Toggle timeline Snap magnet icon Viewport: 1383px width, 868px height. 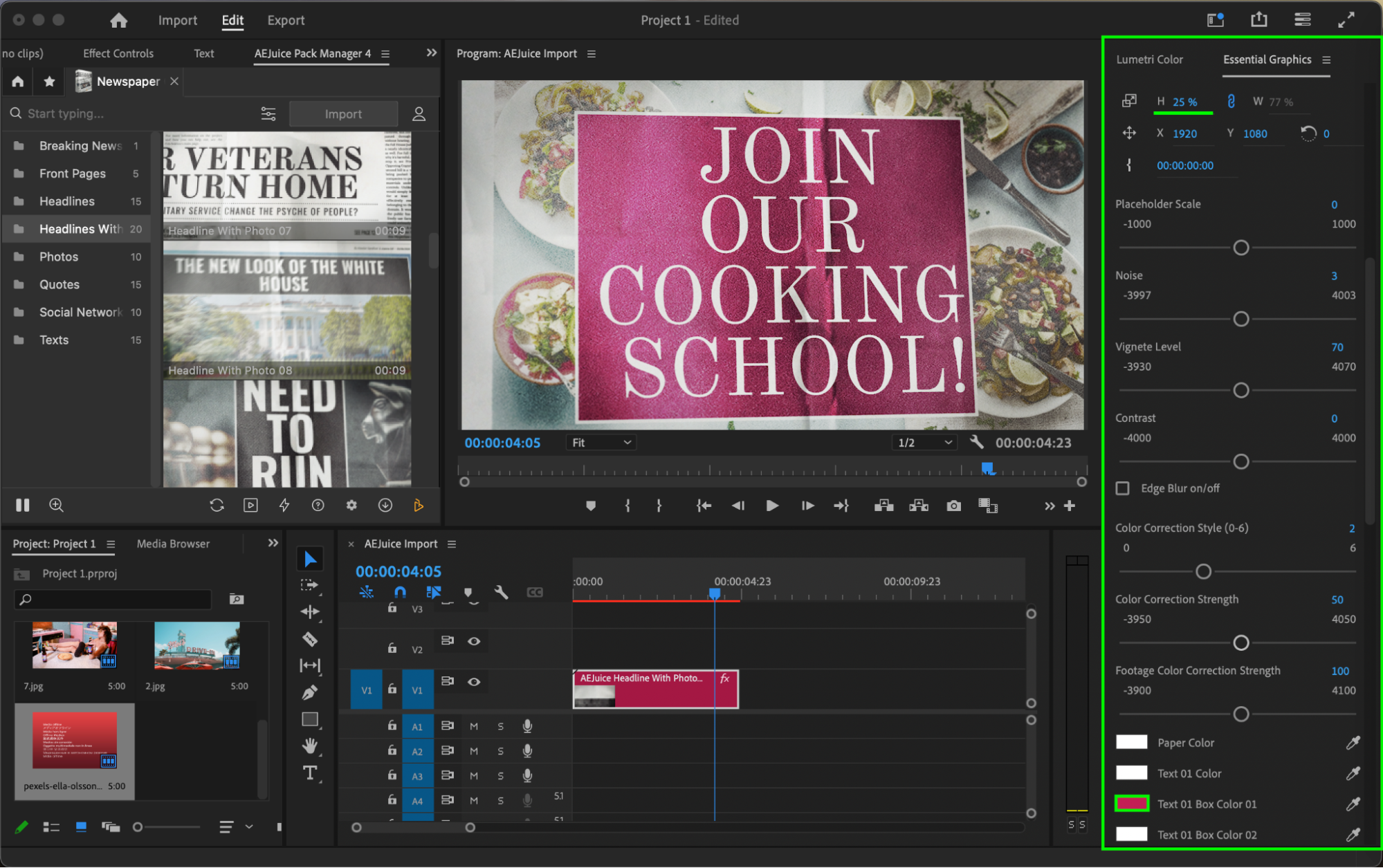point(400,592)
